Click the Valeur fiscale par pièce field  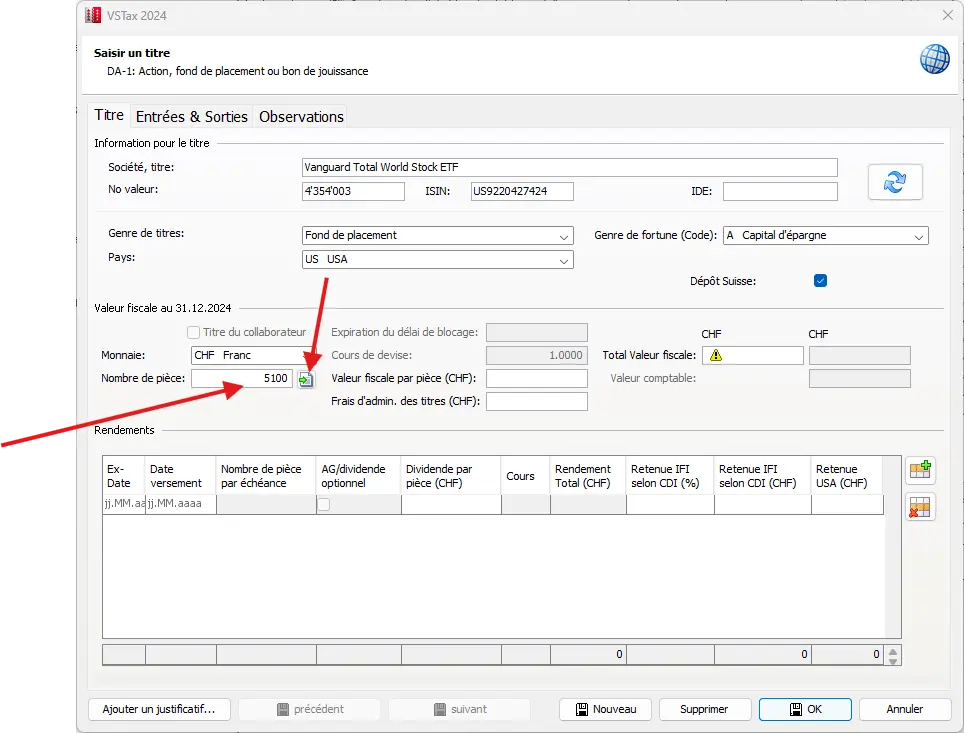point(536,379)
